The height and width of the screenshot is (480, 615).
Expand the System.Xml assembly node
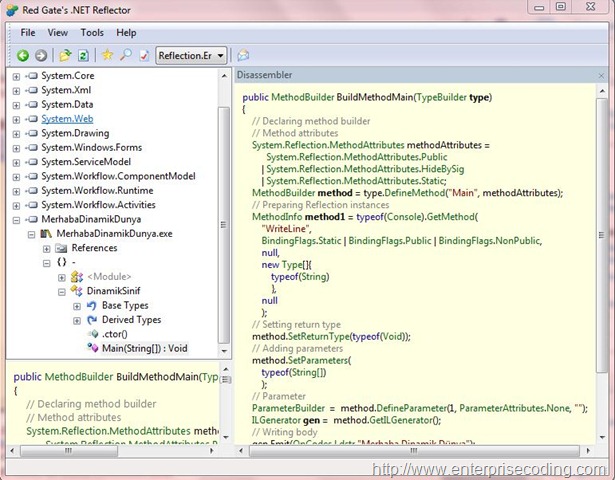16,91
